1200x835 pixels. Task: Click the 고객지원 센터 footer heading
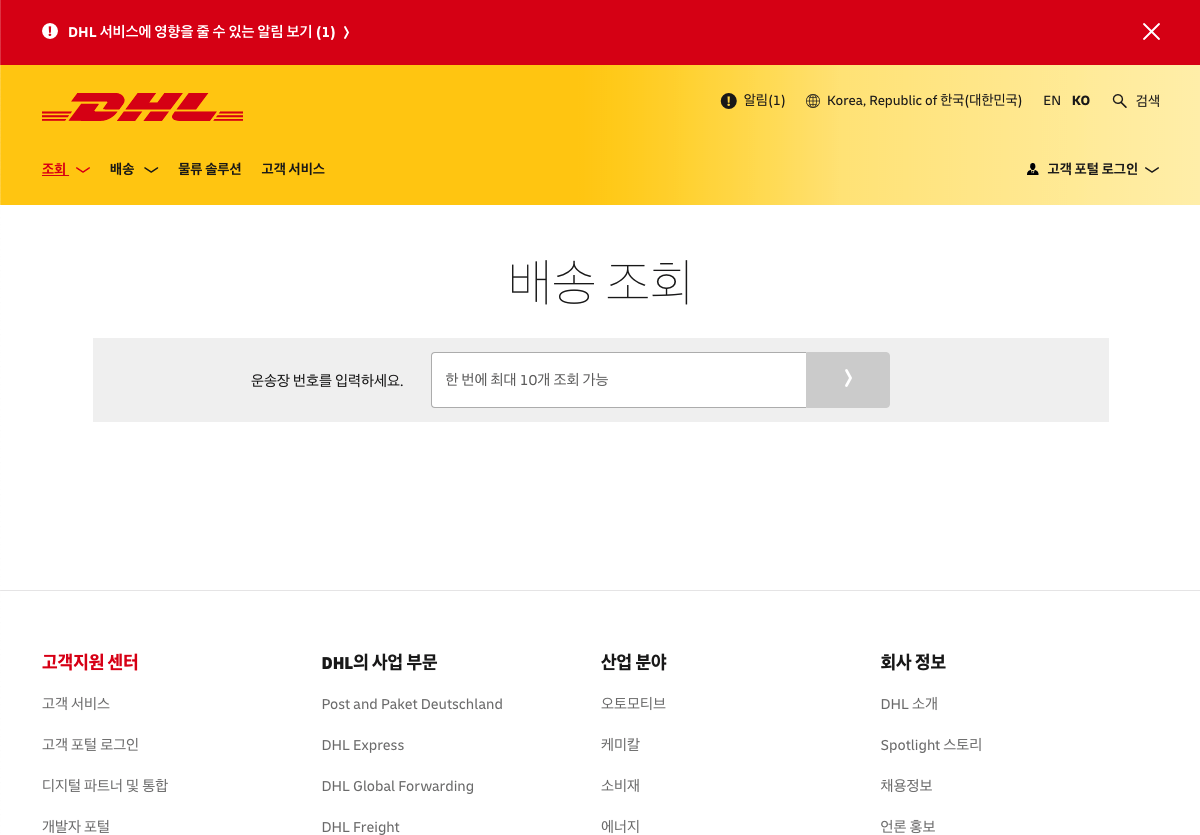tap(90, 662)
